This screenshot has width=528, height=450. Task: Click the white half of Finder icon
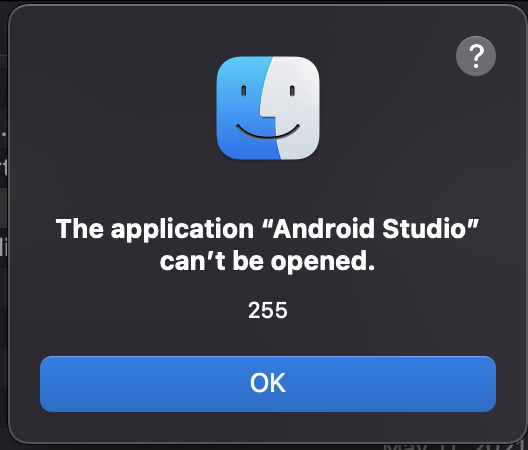point(296,108)
